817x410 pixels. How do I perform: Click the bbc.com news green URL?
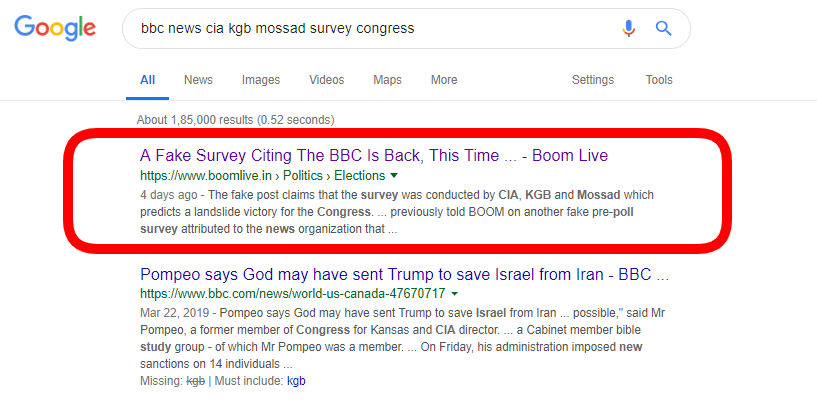292,293
